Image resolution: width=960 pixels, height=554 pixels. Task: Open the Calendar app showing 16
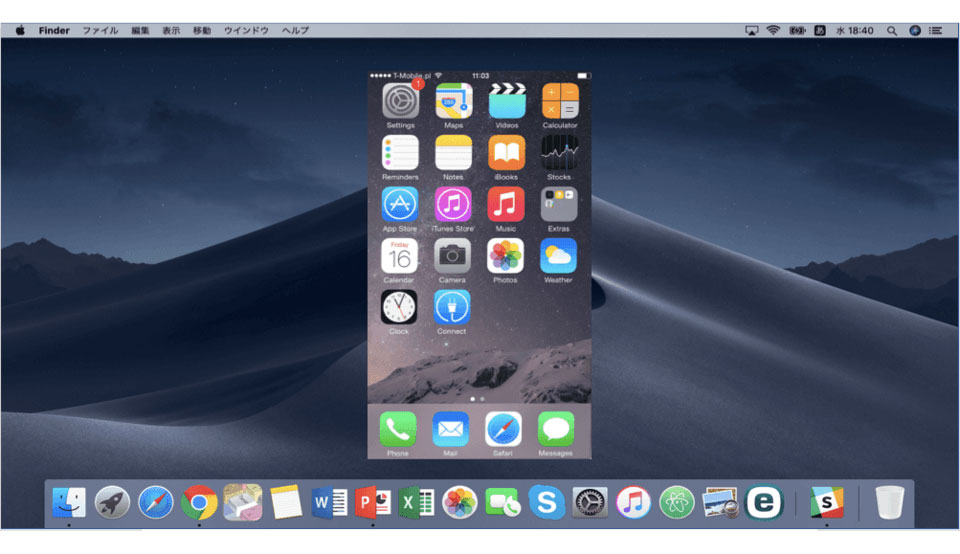[x=399, y=256]
